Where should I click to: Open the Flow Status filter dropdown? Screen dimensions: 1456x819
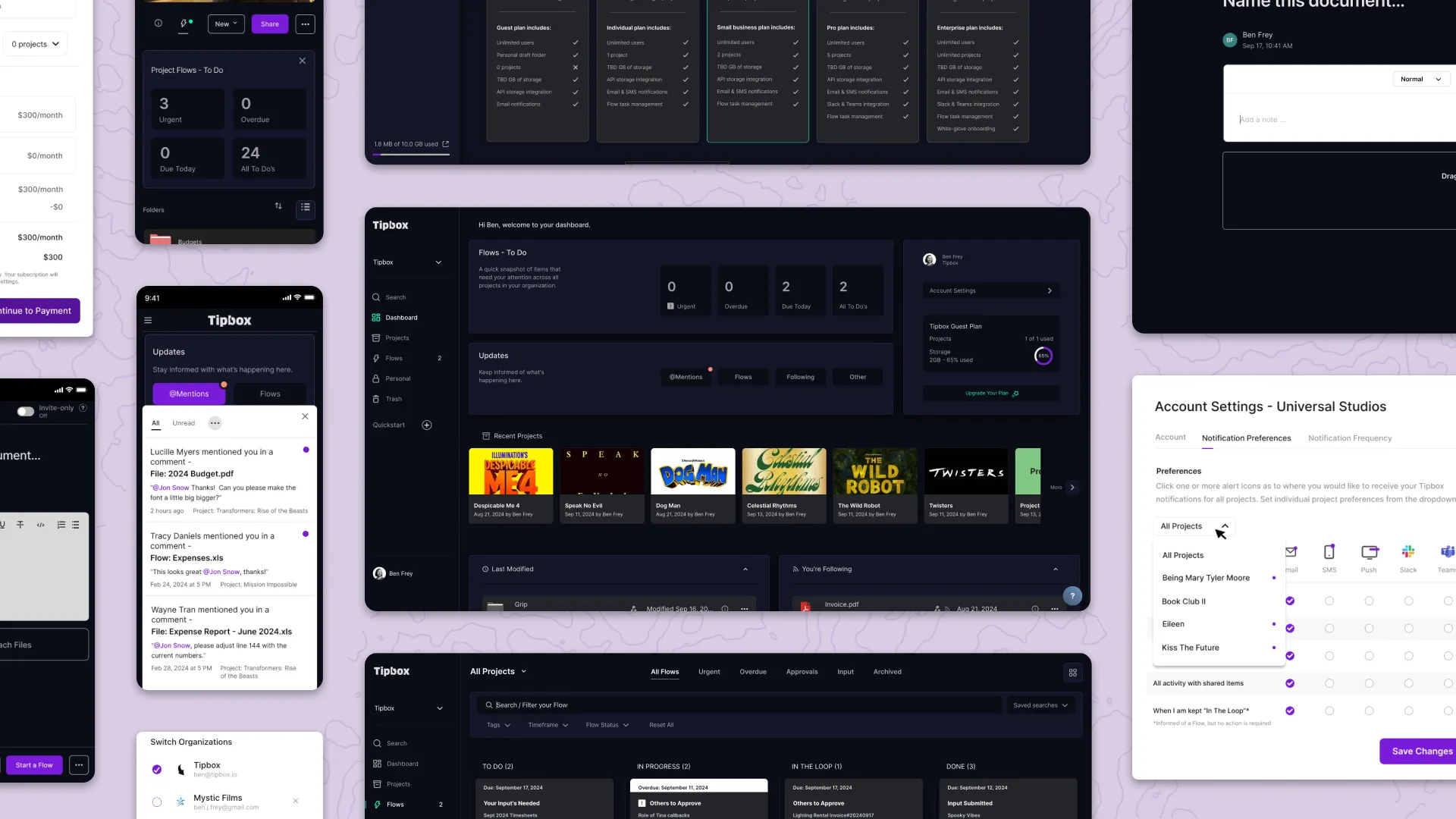[607, 726]
